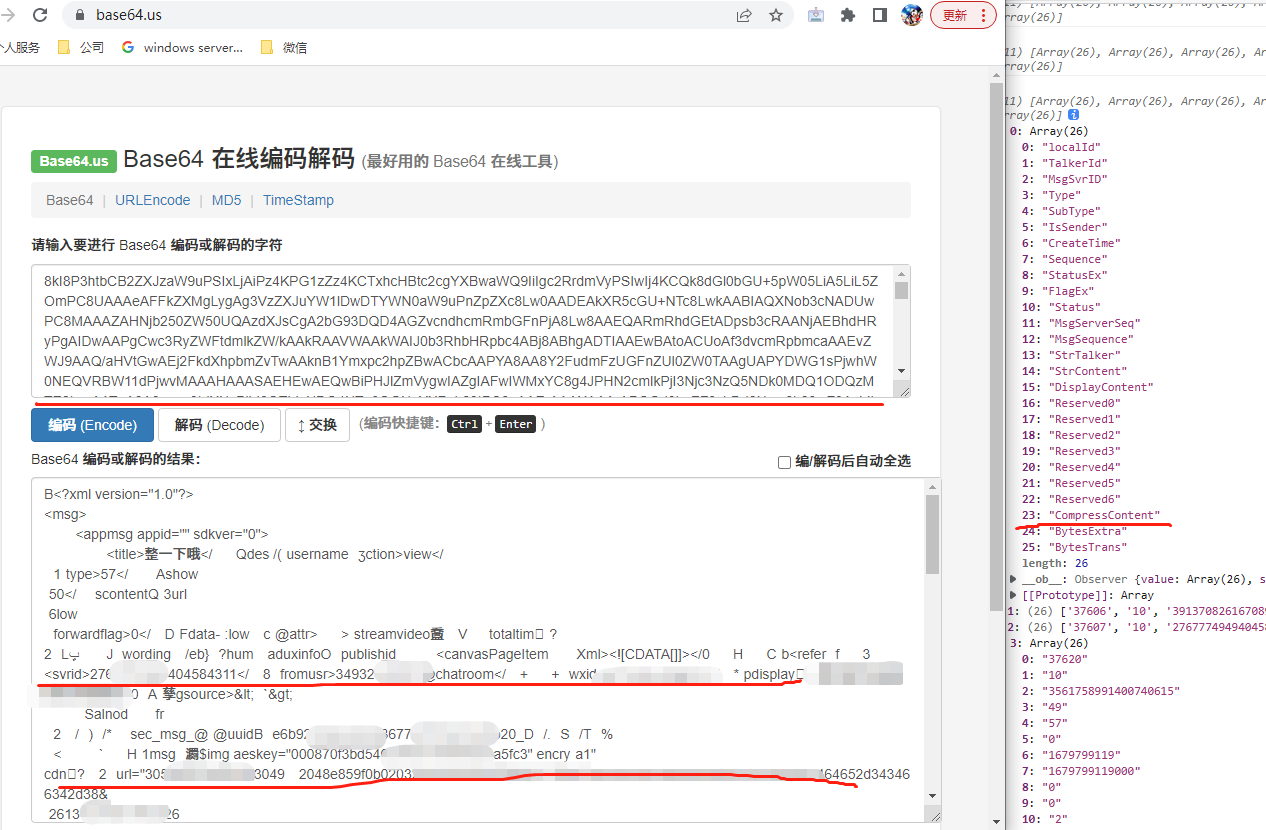Open the share icon next to the address bar
1266x830 pixels.
pos(744,15)
